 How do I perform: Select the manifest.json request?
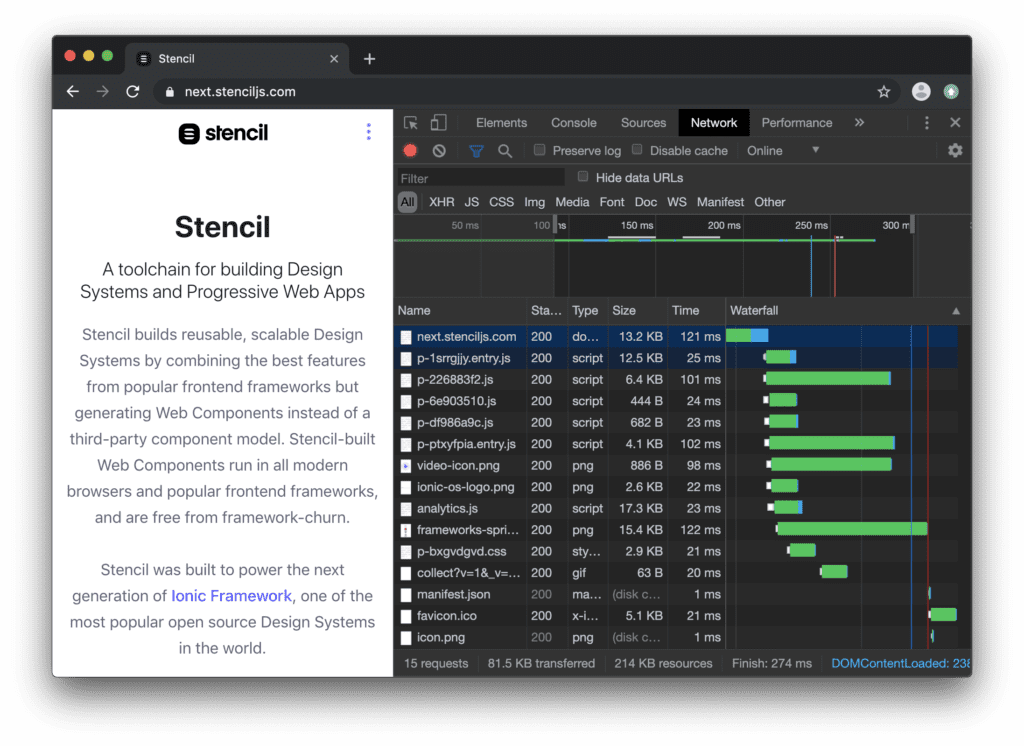[676, 595]
